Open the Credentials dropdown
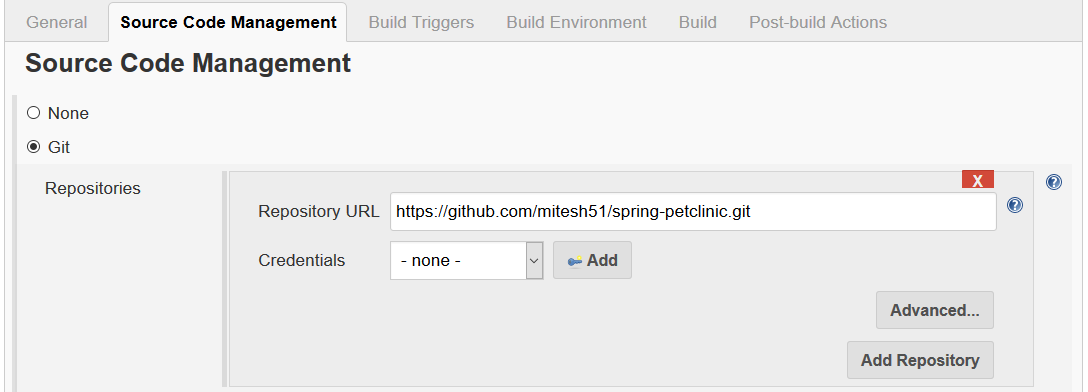This screenshot has height=392, width=1088. pyautogui.click(x=466, y=260)
